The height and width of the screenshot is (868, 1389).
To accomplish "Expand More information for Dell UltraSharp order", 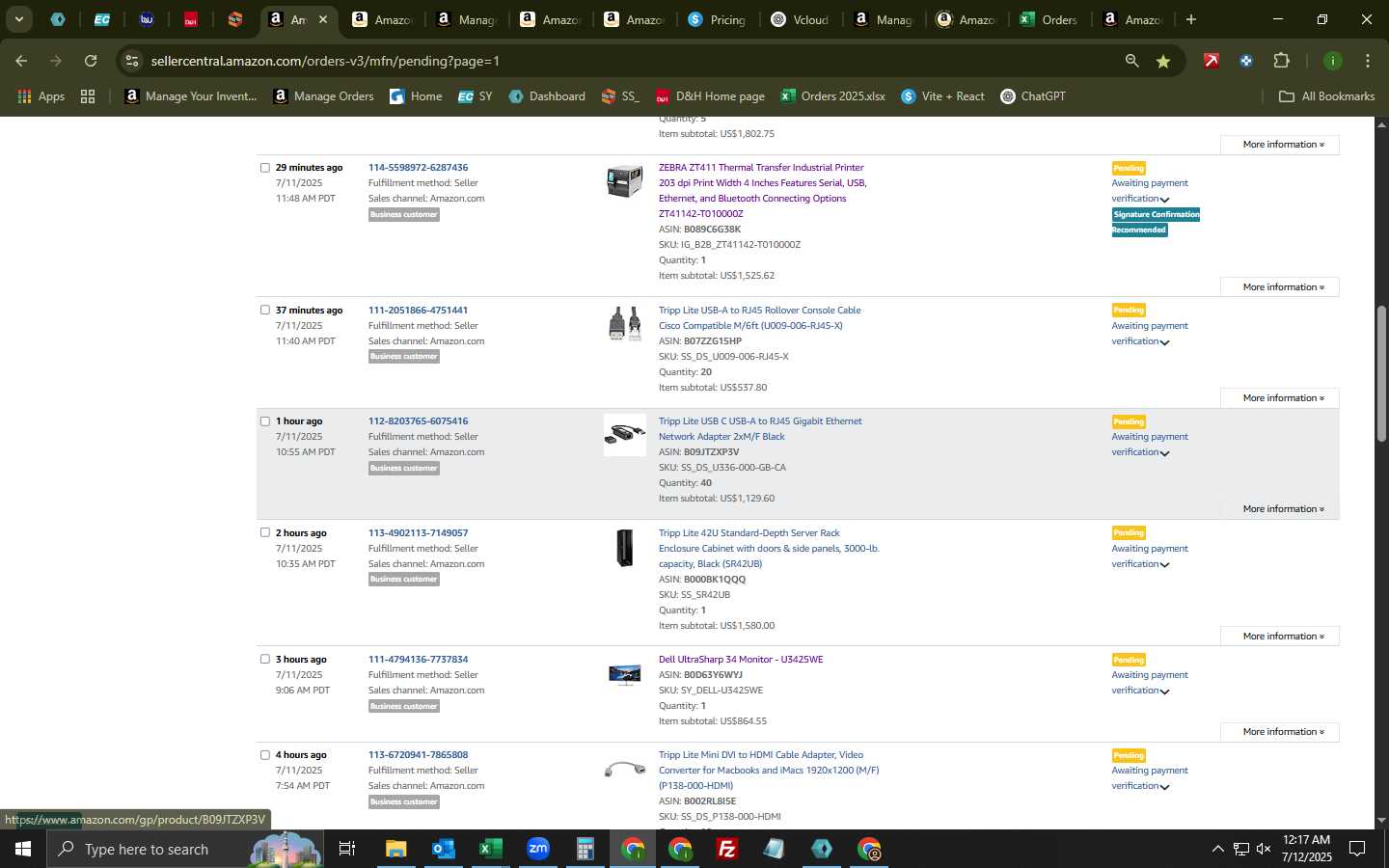I will point(1280,732).
